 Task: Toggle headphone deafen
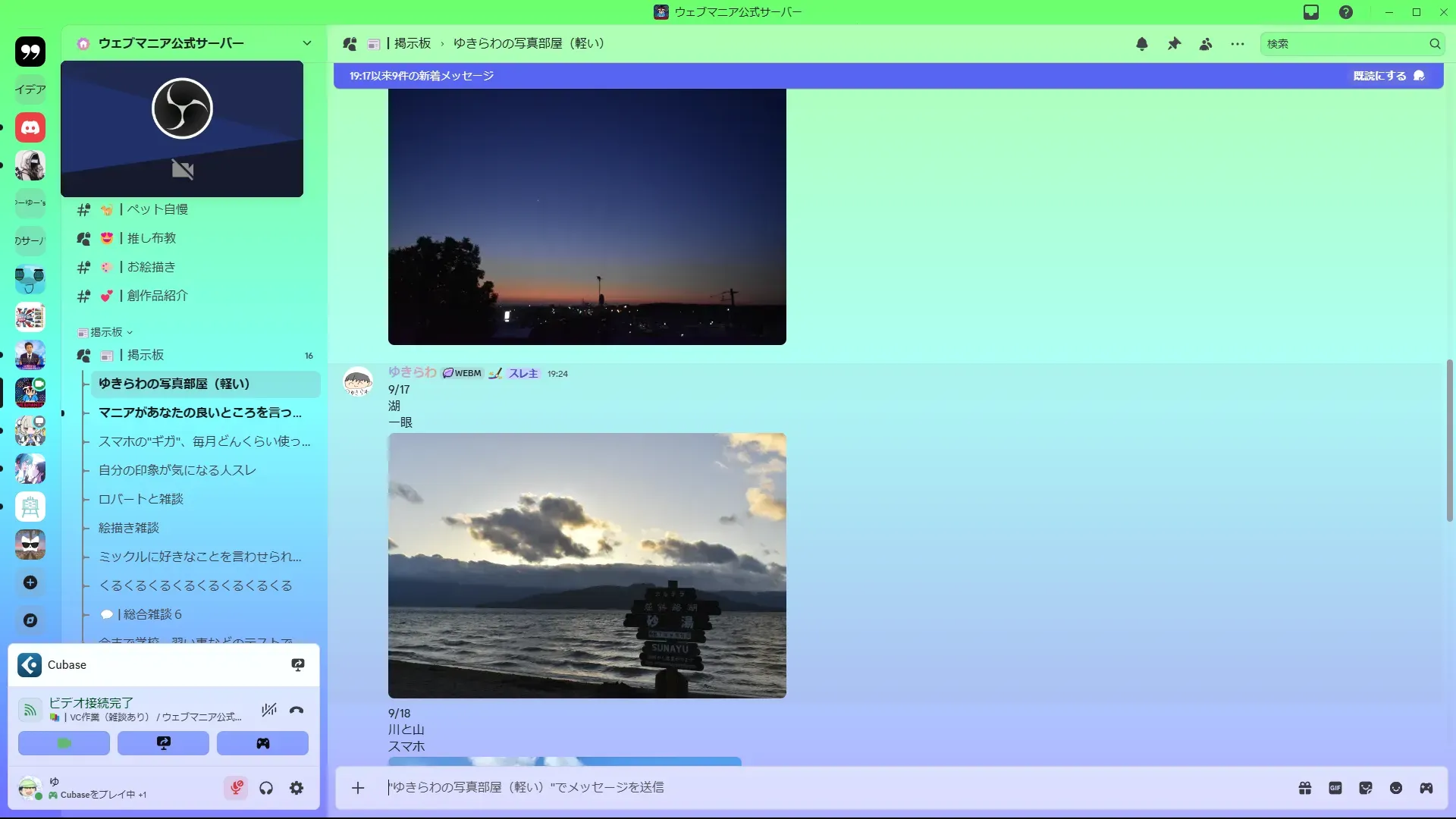pyautogui.click(x=266, y=788)
